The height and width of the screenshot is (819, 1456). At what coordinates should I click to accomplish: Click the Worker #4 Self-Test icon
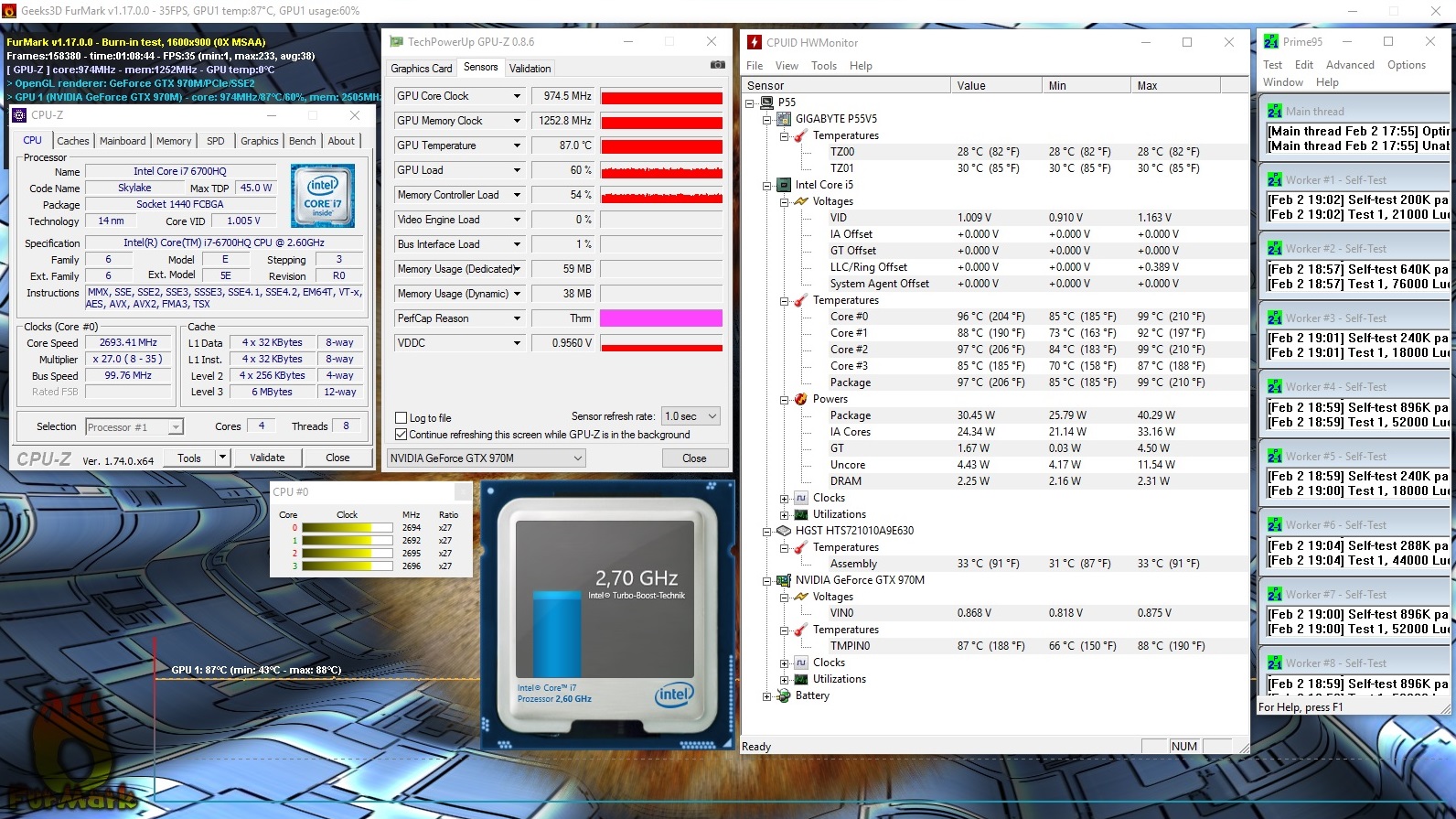pyautogui.click(x=1275, y=386)
